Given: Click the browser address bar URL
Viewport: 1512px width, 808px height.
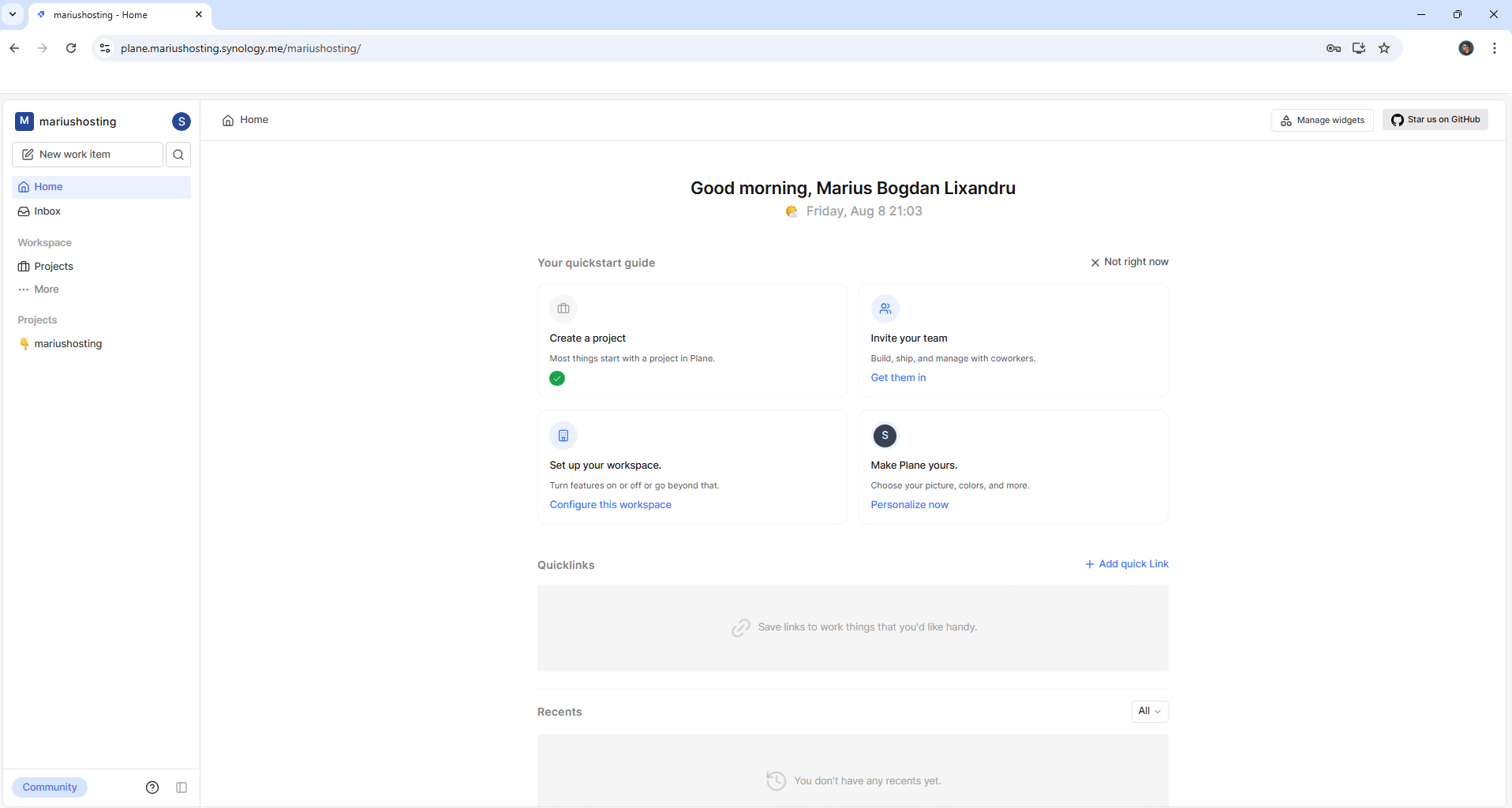Looking at the screenshot, I should [x=241, y=48].
